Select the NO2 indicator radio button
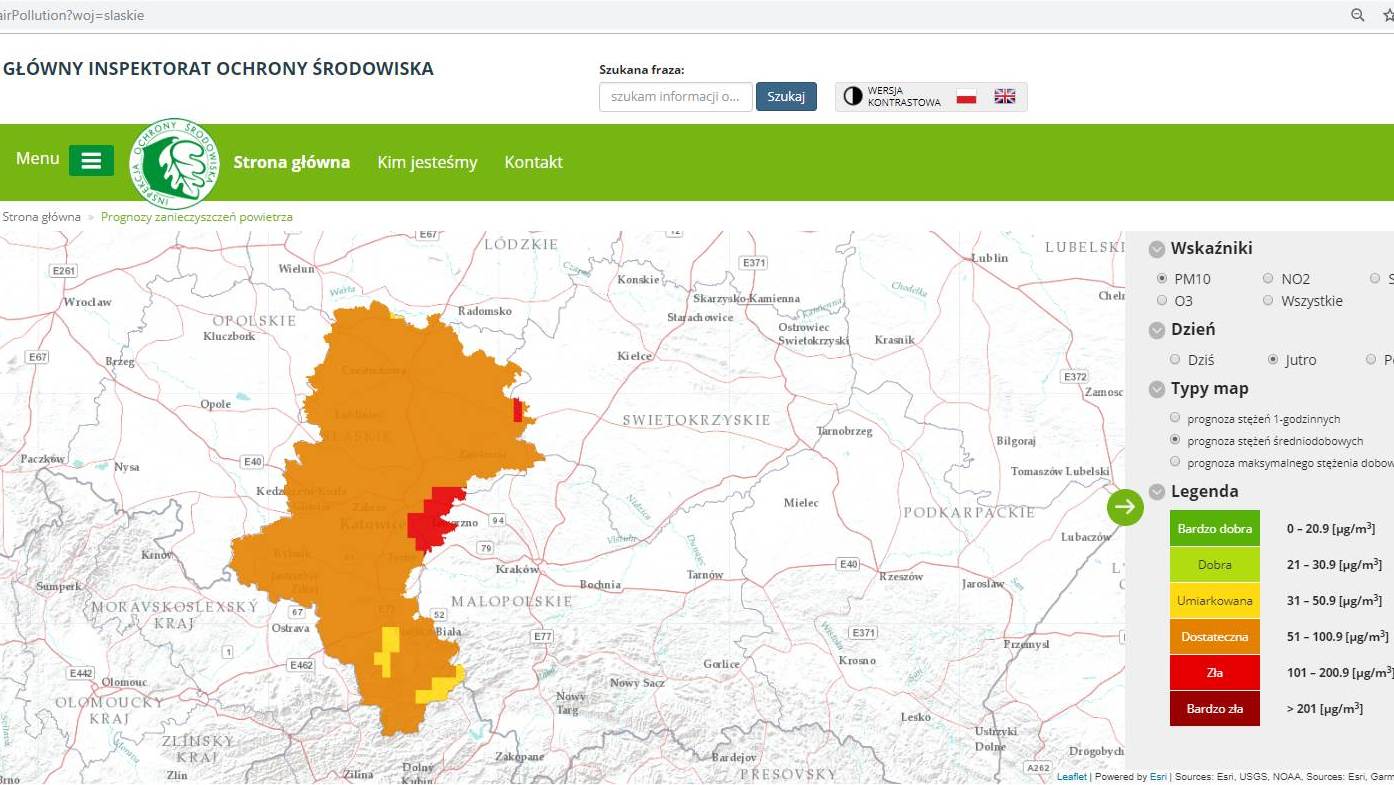This screenshot has width=1394, height=785. [1268, 279]
